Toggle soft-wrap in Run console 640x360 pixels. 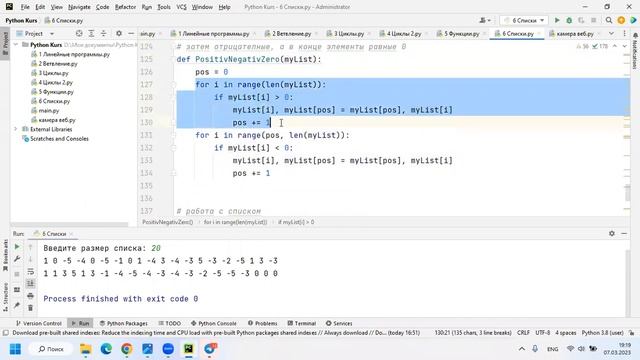coord(31,271)
